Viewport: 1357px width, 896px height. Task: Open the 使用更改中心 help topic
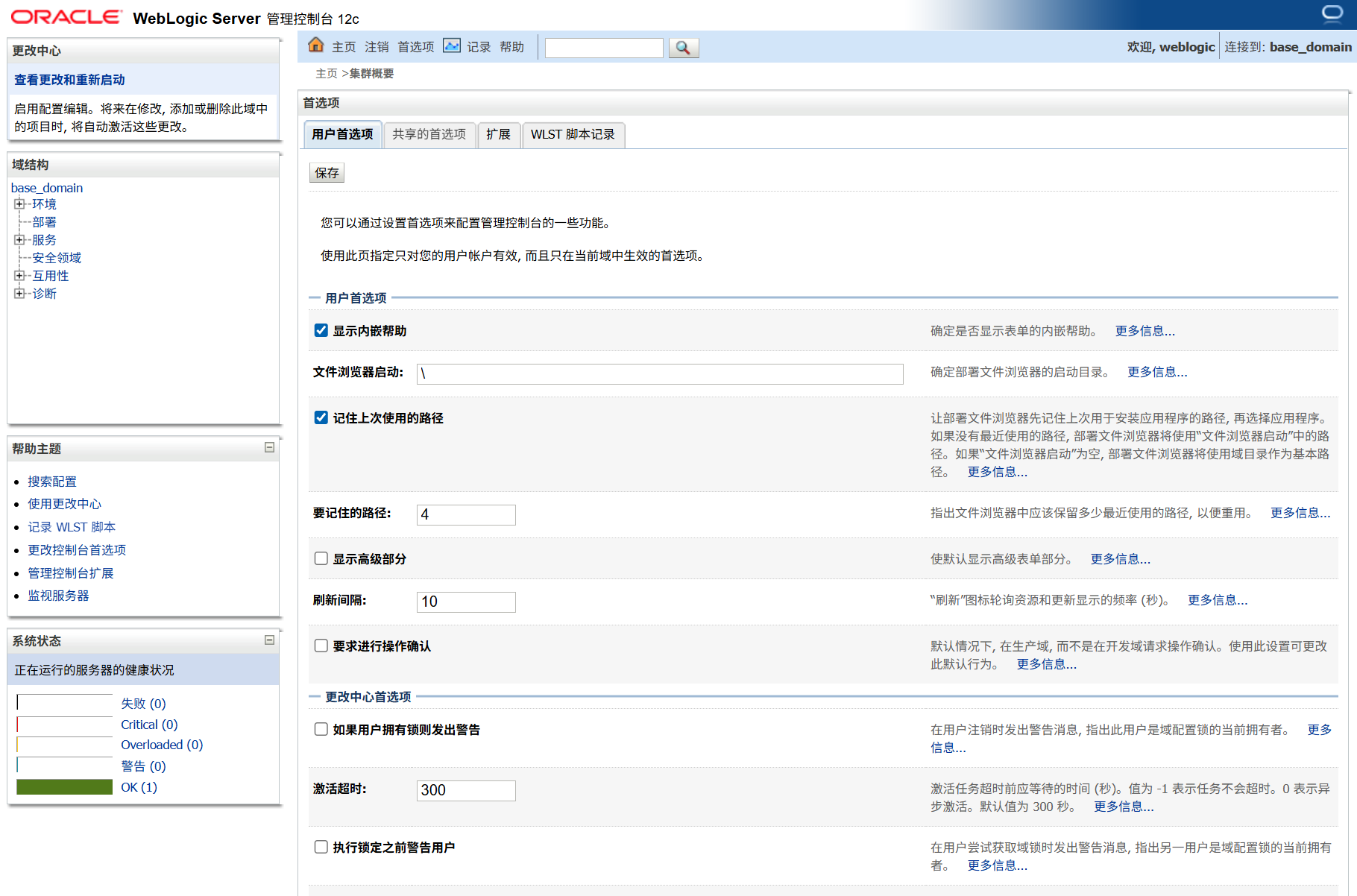(x=64, y=504)
